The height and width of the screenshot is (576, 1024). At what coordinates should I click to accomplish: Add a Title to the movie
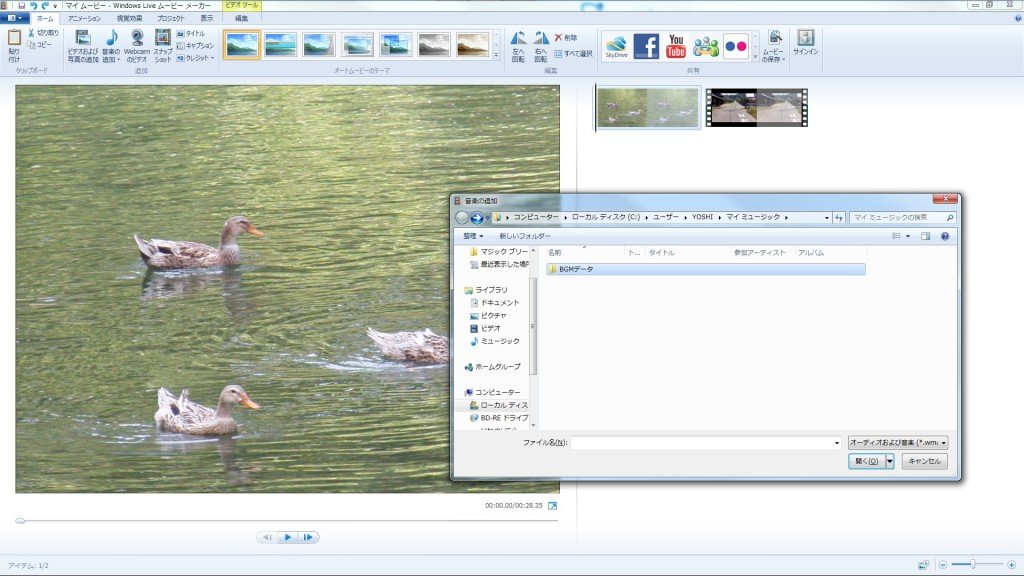(x=191, y=33)
